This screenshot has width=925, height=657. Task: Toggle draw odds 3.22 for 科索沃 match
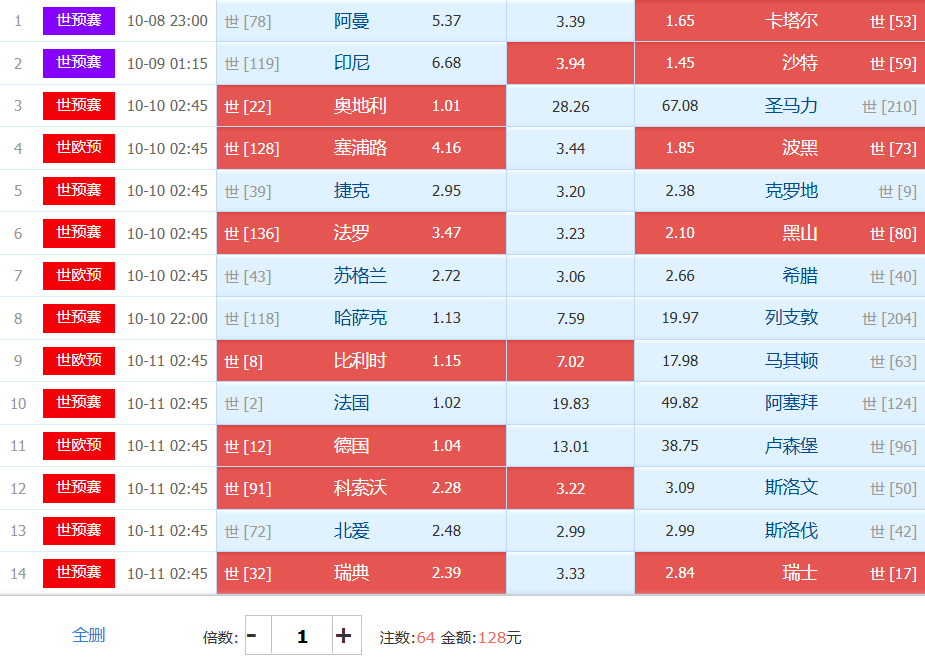click(x=570, y=488)
